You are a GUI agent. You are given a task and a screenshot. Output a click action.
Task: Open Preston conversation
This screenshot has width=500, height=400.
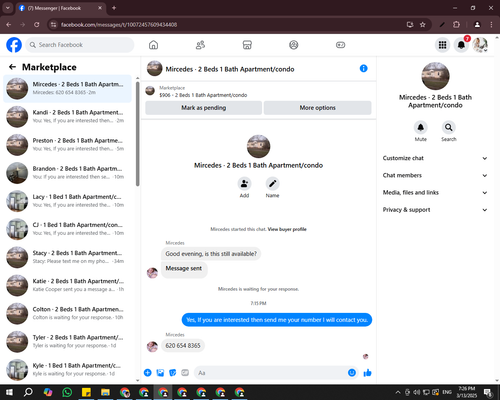tap(67, 145)
